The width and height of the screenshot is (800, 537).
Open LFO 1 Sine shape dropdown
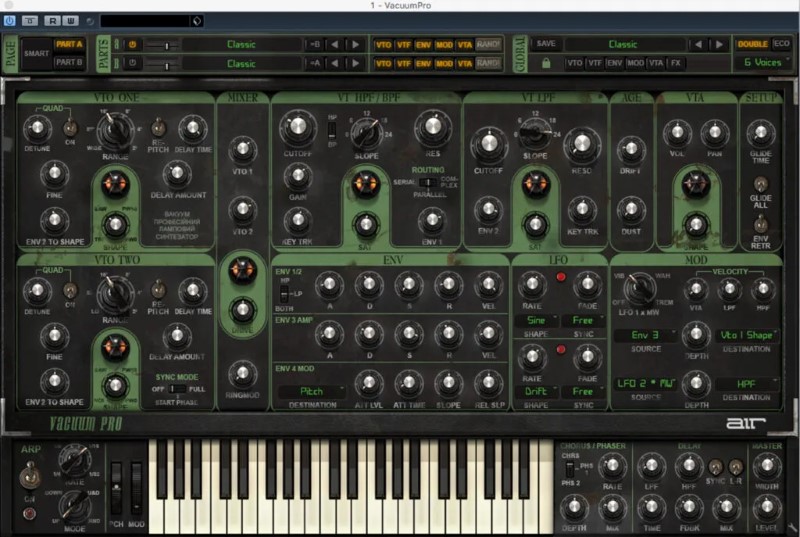coord(536,320)
